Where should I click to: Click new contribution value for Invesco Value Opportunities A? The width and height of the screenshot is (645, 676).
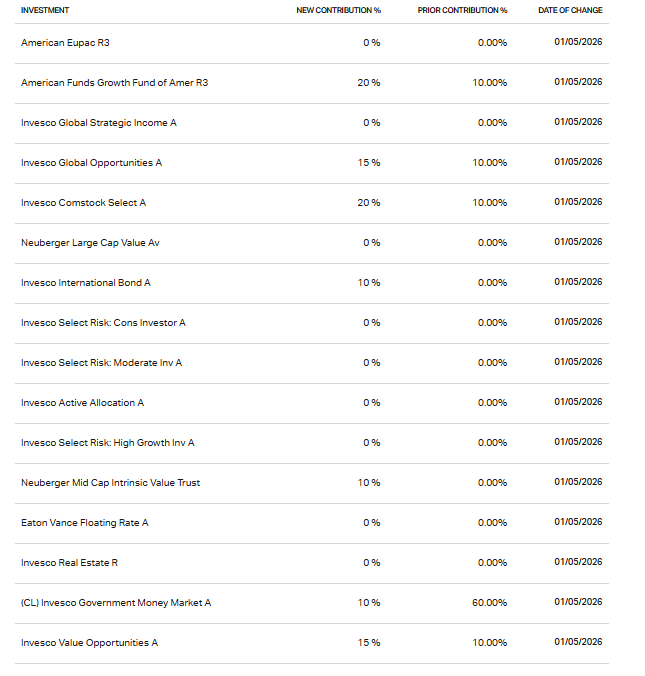(369, 642)
